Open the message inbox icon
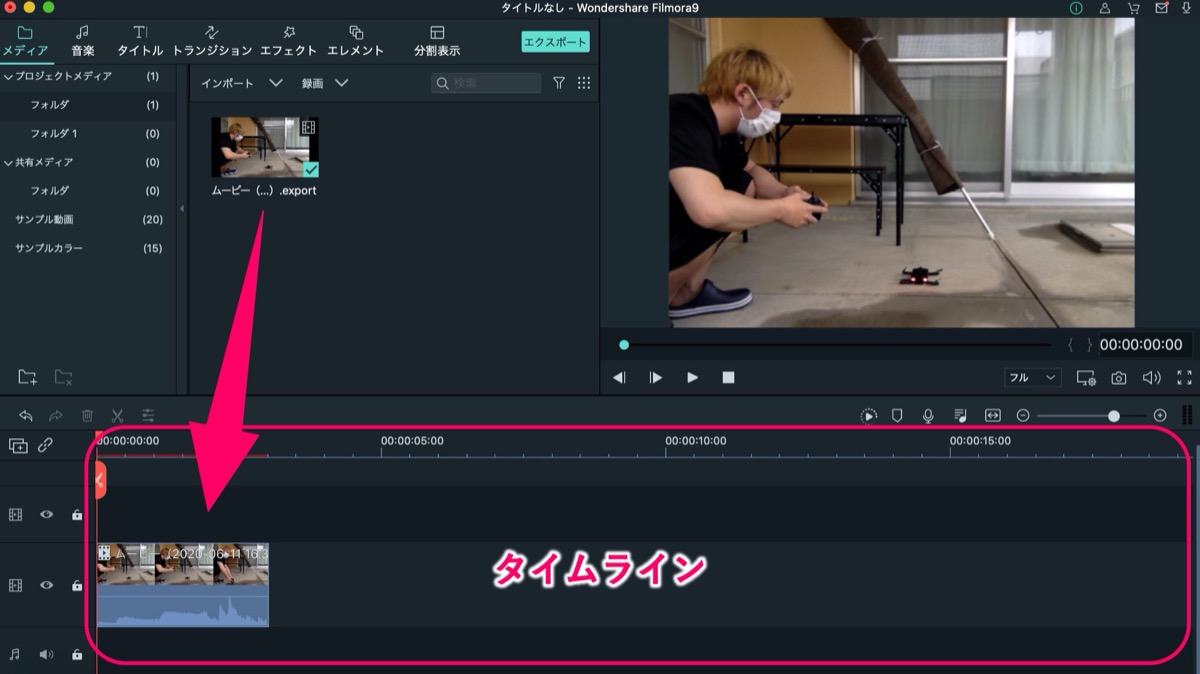Screen dimensions: 1200x674 (1161, 8)
